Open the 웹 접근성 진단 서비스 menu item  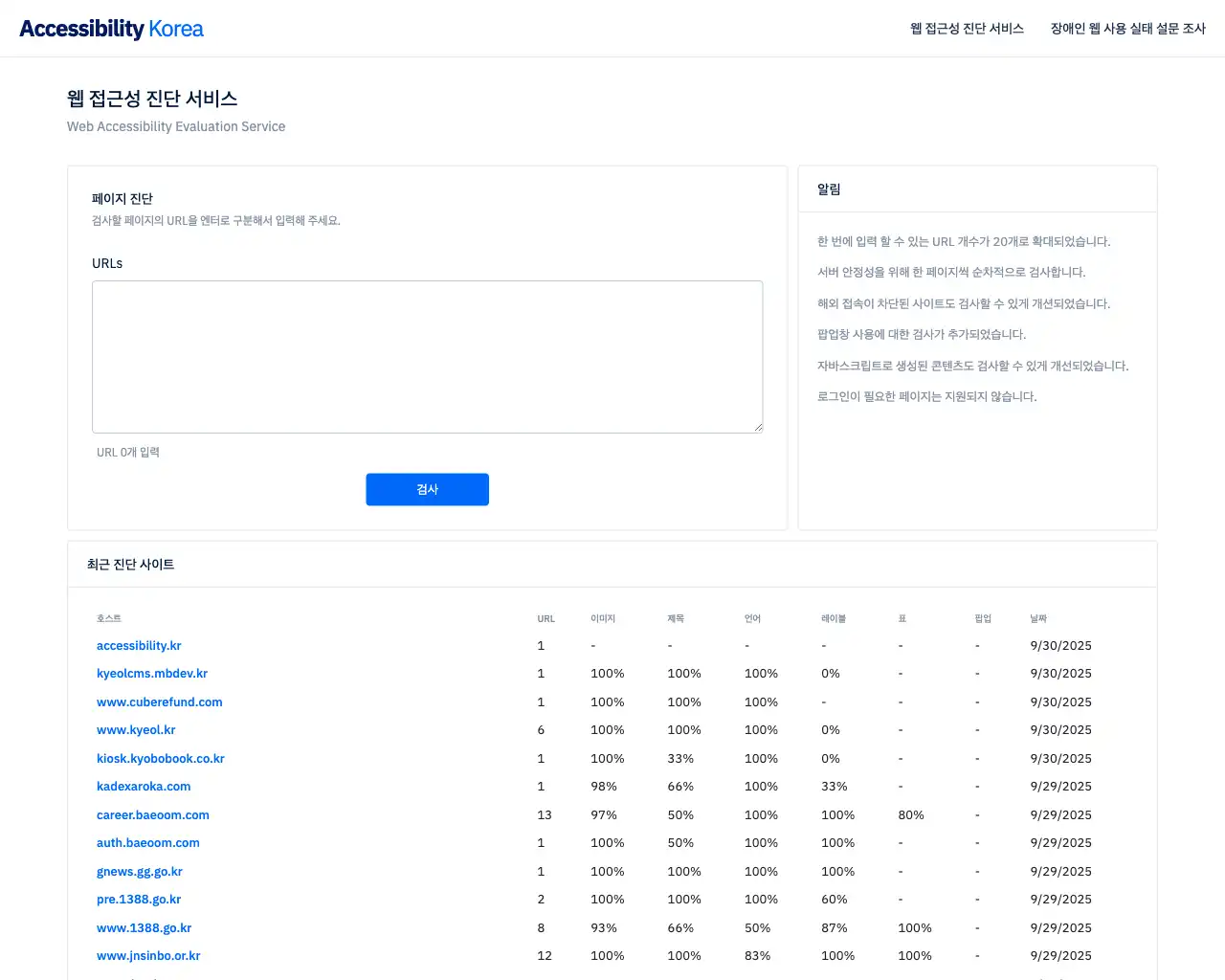click(x=967, y=29)
